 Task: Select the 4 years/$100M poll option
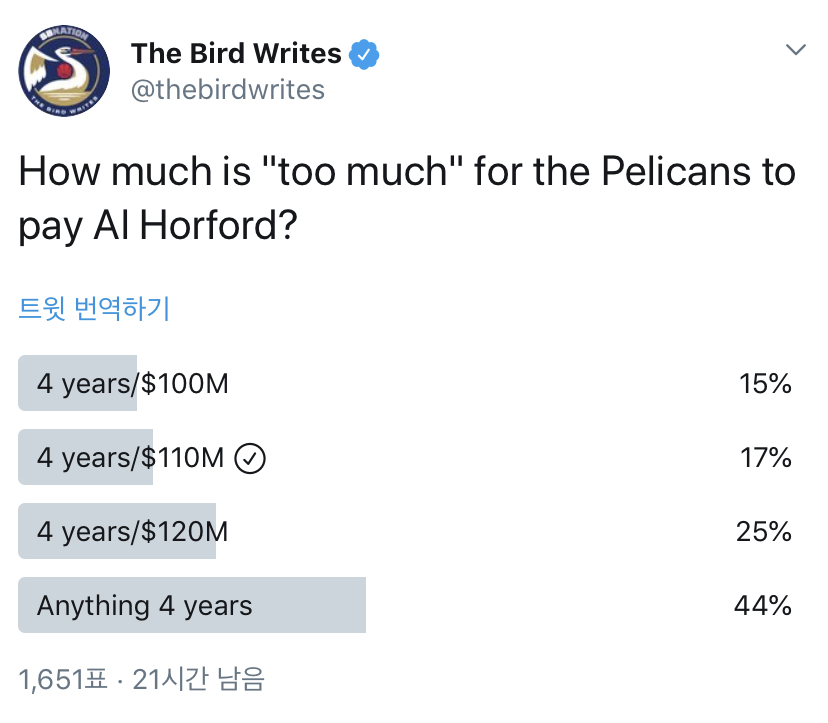pos(133,383)
